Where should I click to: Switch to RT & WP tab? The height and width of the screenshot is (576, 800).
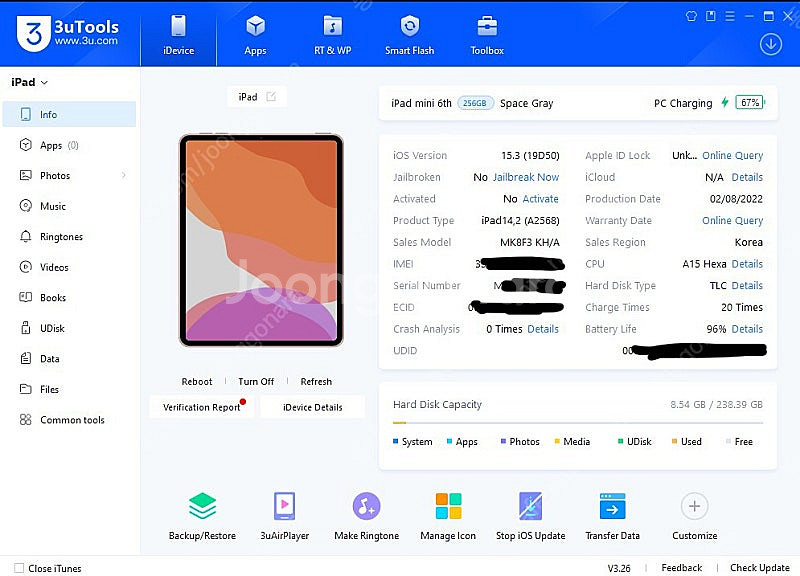pos(333,35)
